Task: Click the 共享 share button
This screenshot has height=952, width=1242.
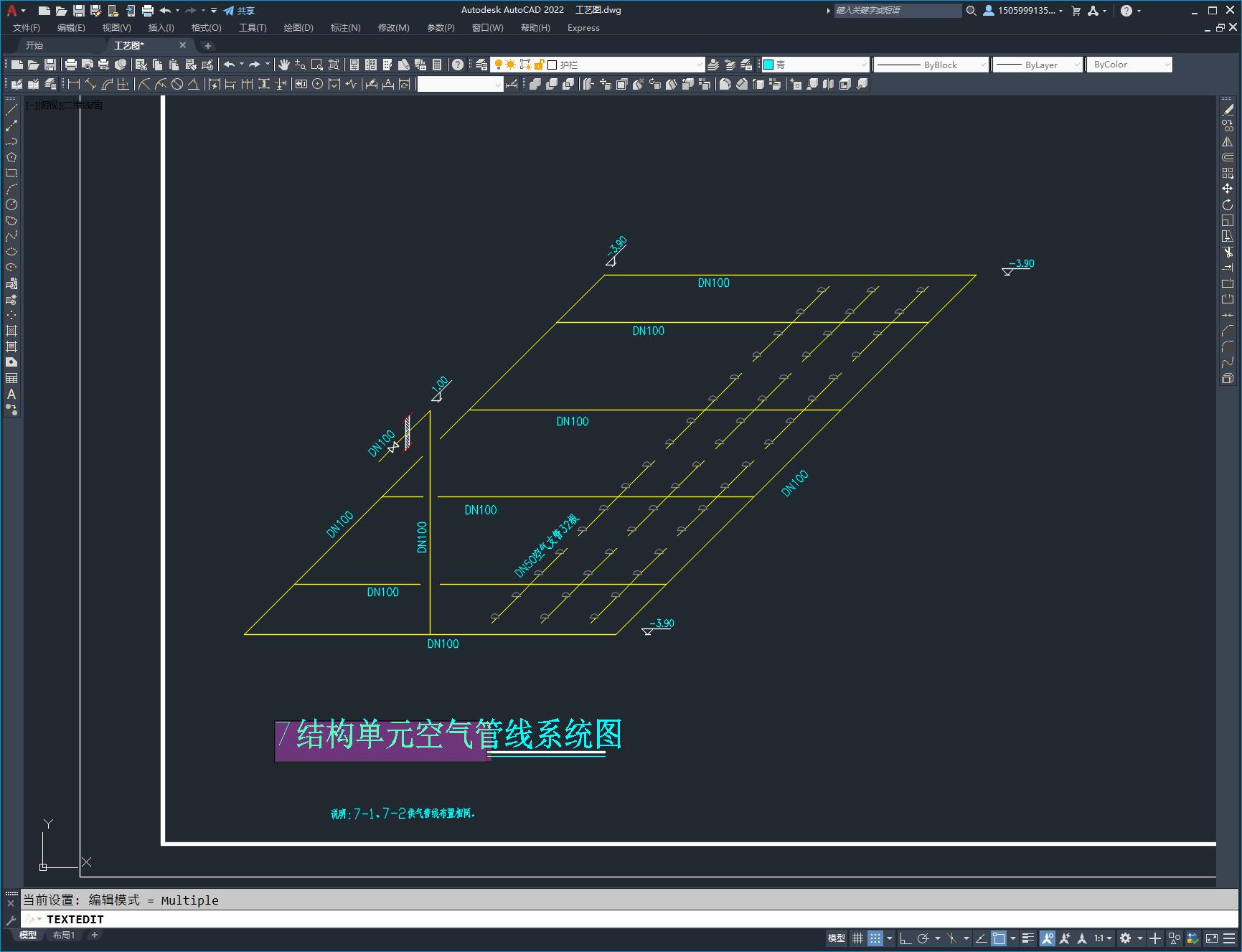Action: tap(239, 11)
